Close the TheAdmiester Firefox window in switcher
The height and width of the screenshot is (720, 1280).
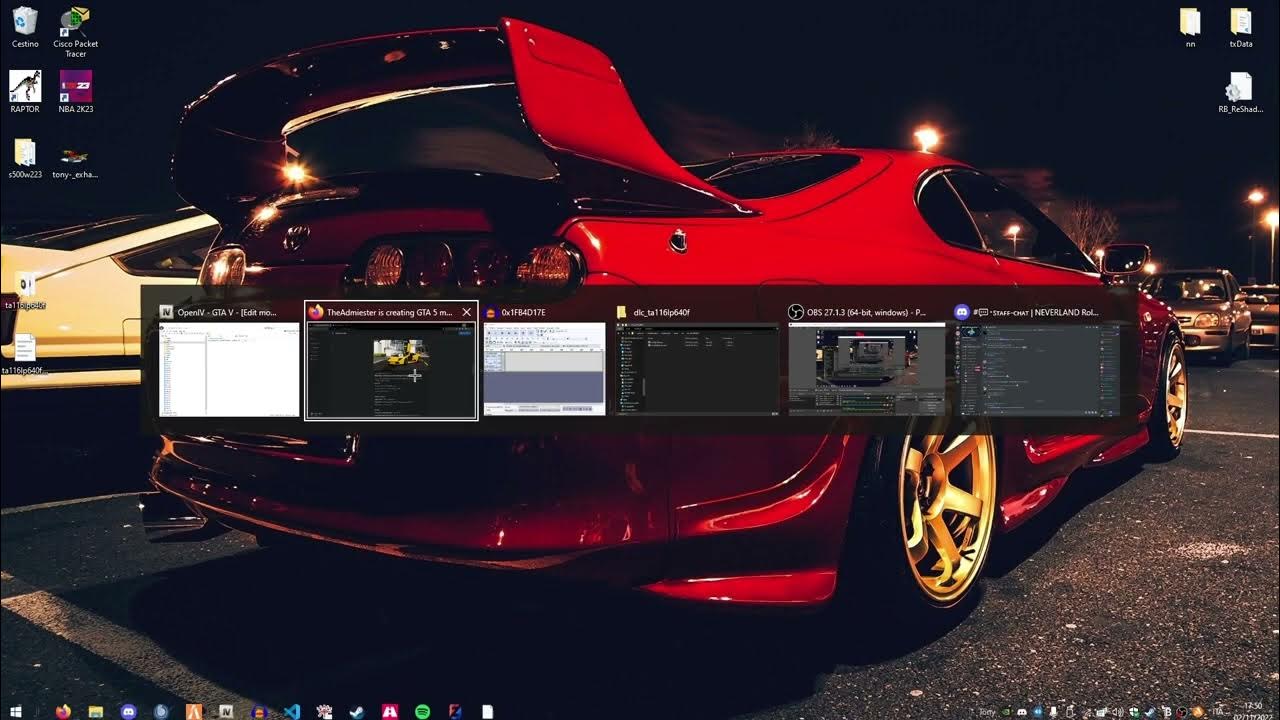[x=466, y=312]
